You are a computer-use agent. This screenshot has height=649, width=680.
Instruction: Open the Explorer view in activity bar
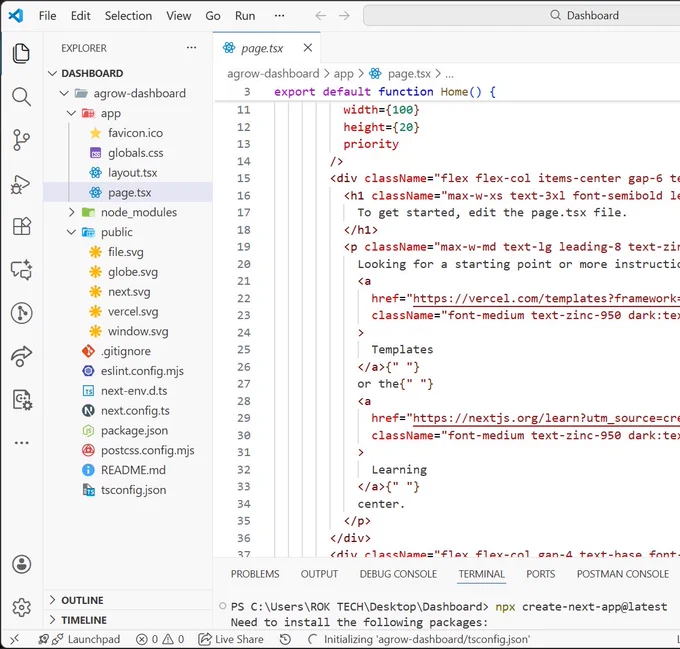coord(21,53)
